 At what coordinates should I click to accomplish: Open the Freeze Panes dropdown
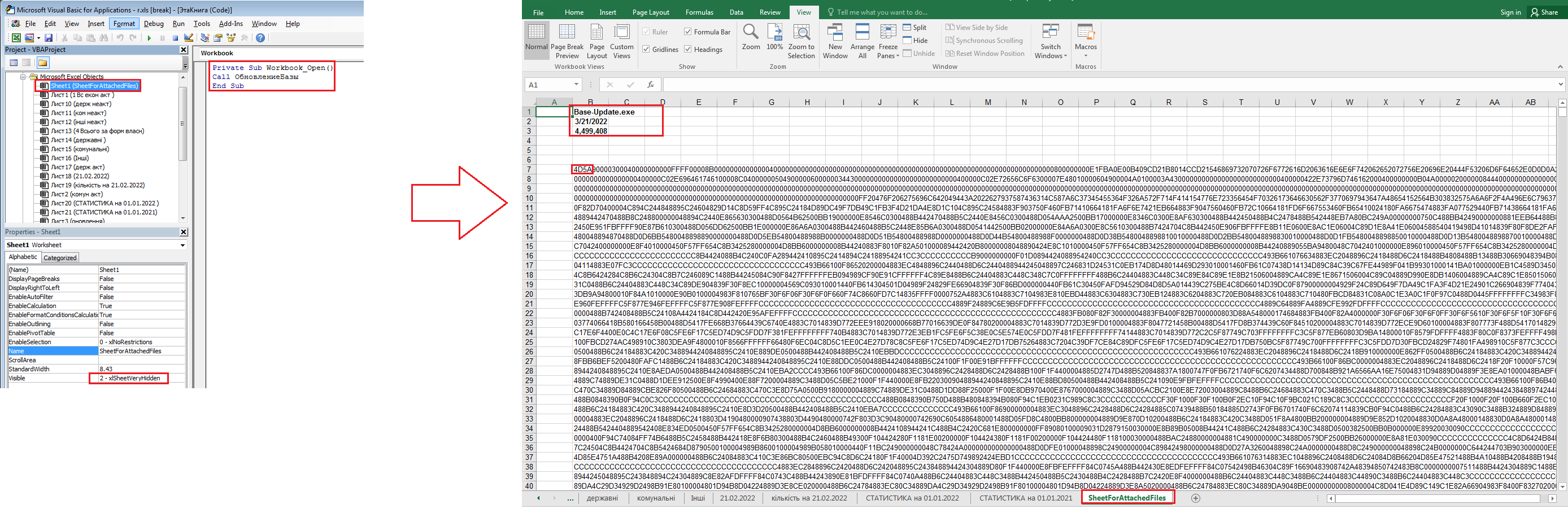(888, 41)
